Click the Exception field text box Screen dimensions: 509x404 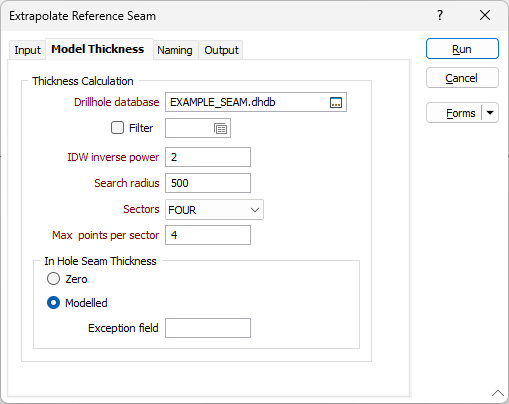pos(208,328)
